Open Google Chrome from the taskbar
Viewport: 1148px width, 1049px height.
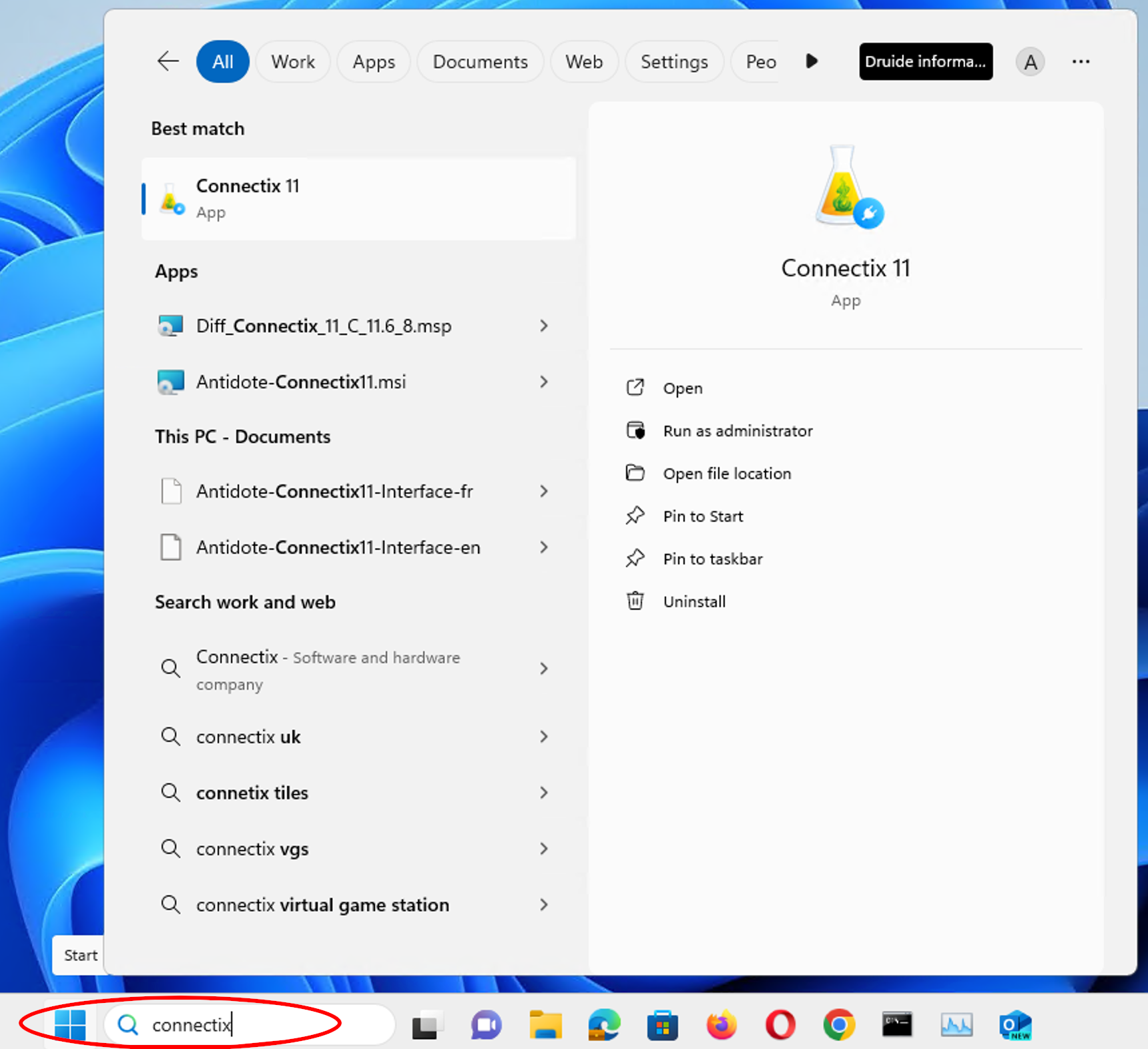click(839, 1025)
